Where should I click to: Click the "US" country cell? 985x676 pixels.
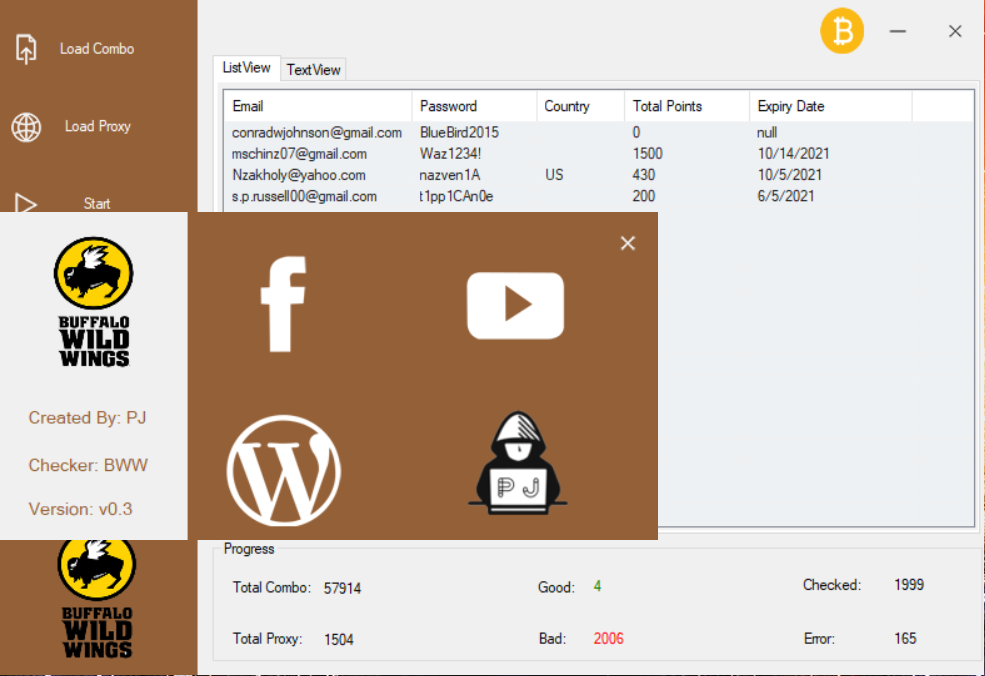[554, 175]
